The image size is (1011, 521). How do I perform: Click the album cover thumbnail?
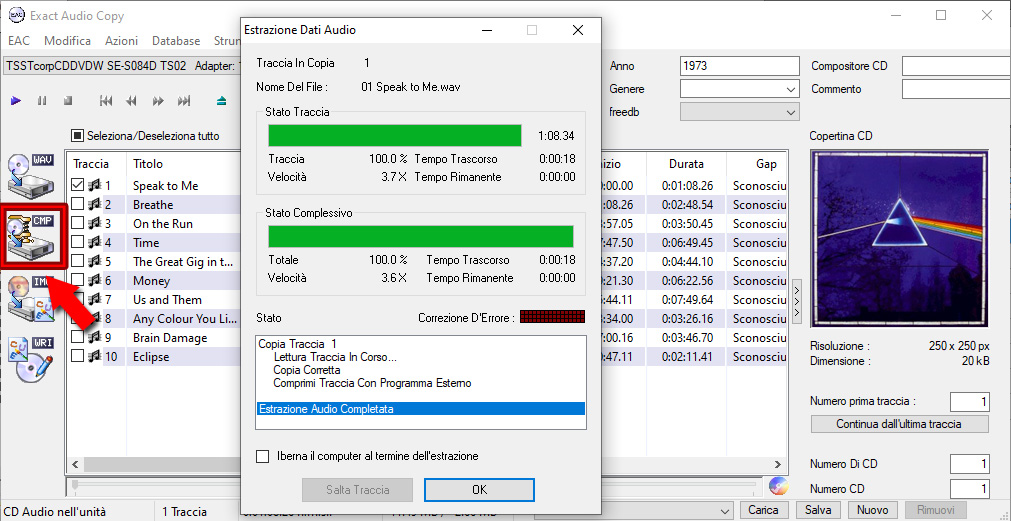click(899, 239)
